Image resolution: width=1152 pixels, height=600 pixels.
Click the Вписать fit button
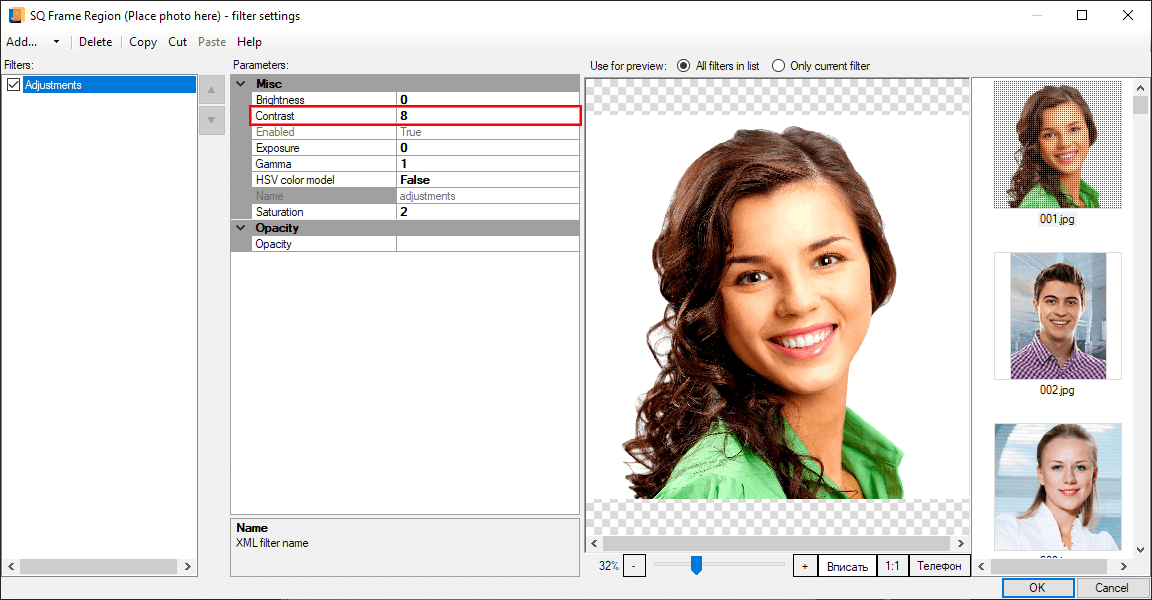click(847, 566)
